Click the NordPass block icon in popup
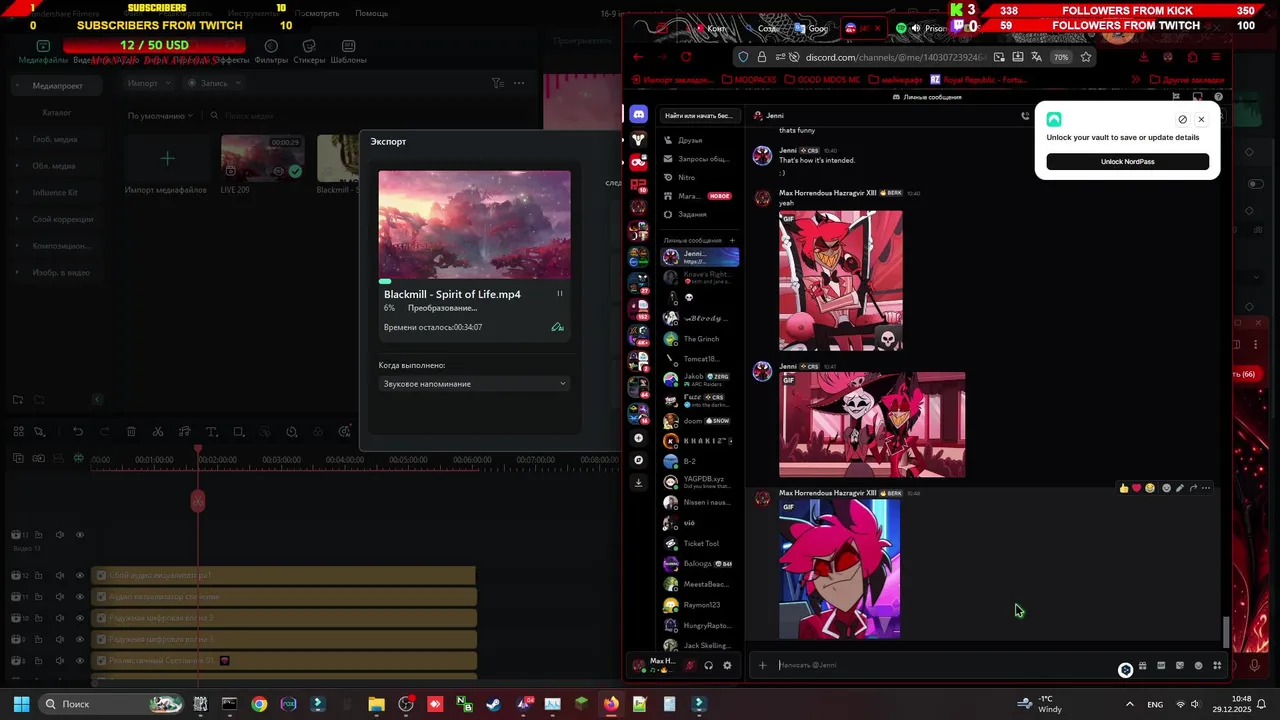The height and width of the screenshot is (720, 1280). point(1182,119)
